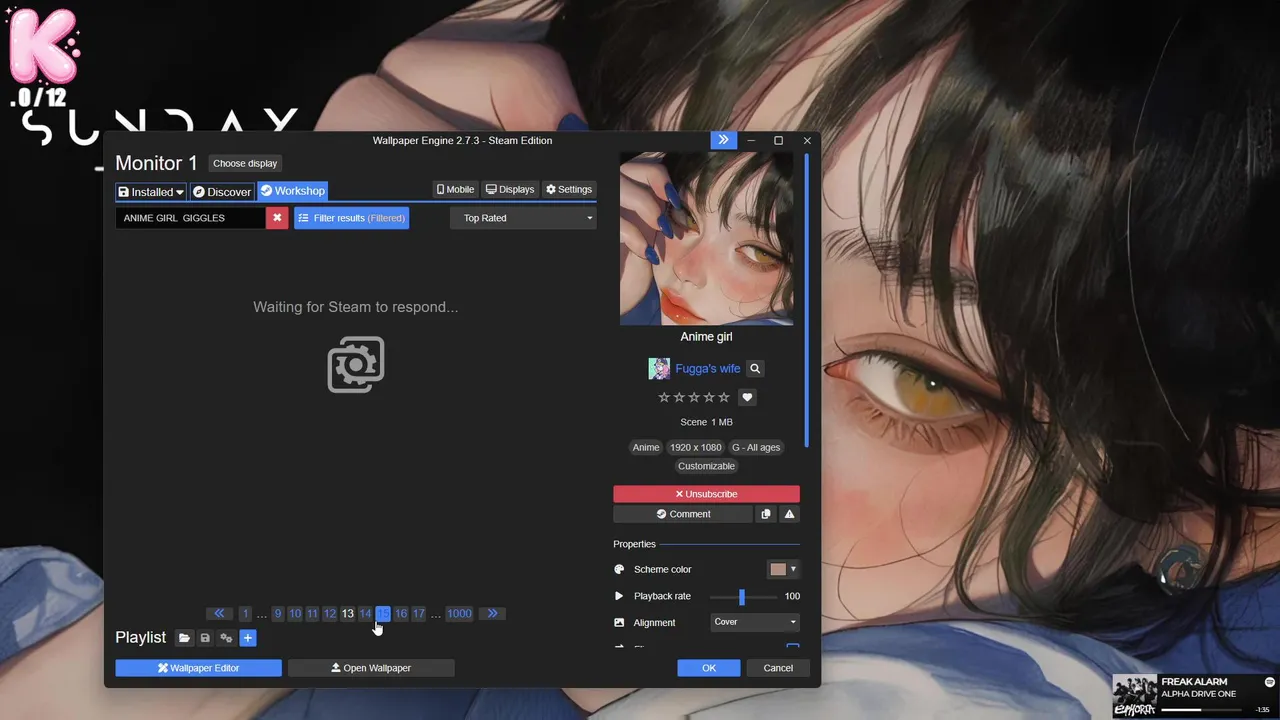The height and width of the screenshot is (720, 1280).
Task: Copy the wallpaper link with the copy icon
Action: point(766,514)
